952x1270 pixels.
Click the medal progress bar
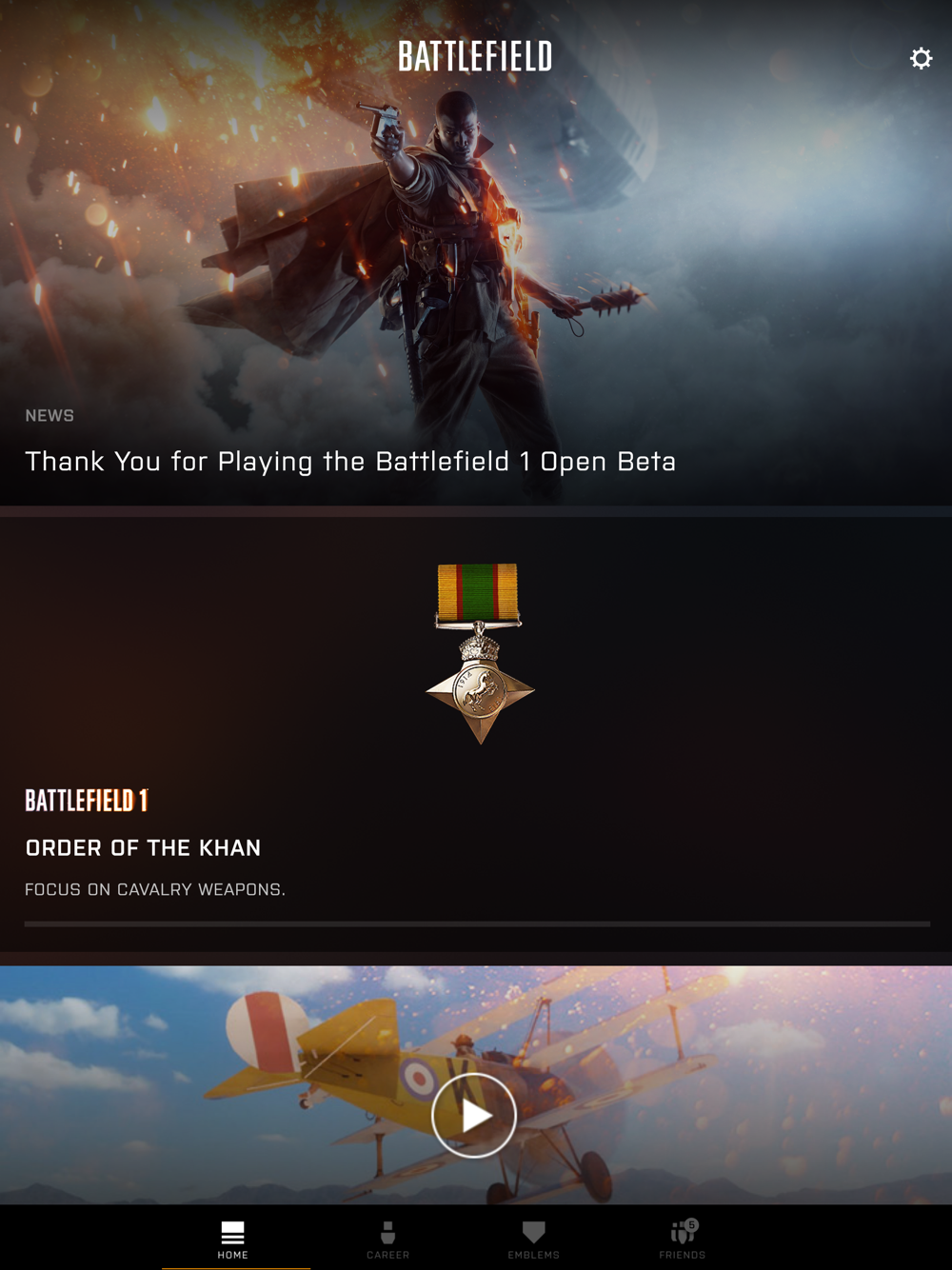[477, 923]
